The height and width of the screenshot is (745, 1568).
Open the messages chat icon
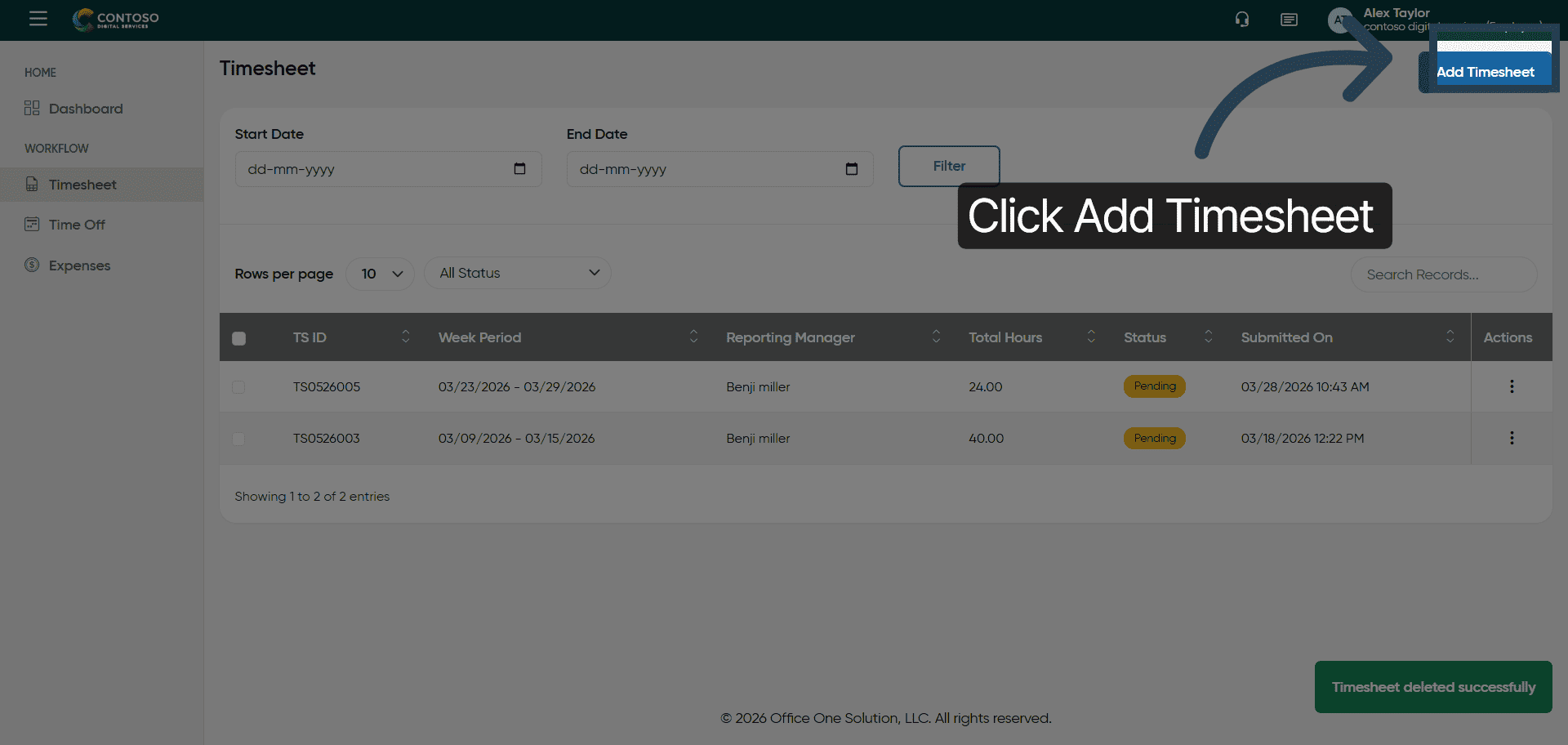pos(1289,20)
